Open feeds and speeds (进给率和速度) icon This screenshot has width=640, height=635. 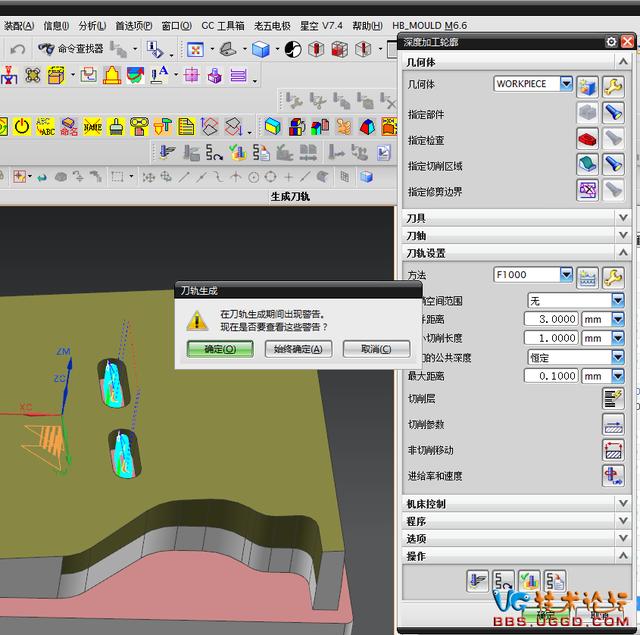coord(613,476)
